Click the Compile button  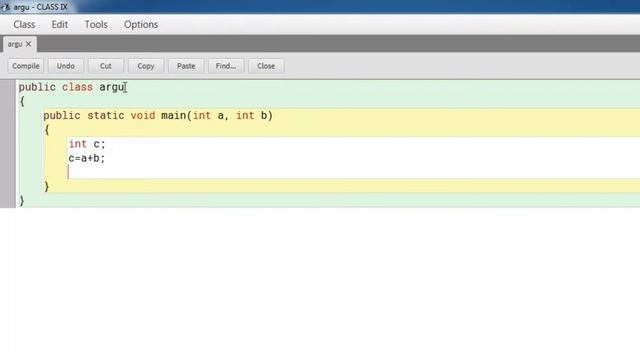tap(26, 66)
